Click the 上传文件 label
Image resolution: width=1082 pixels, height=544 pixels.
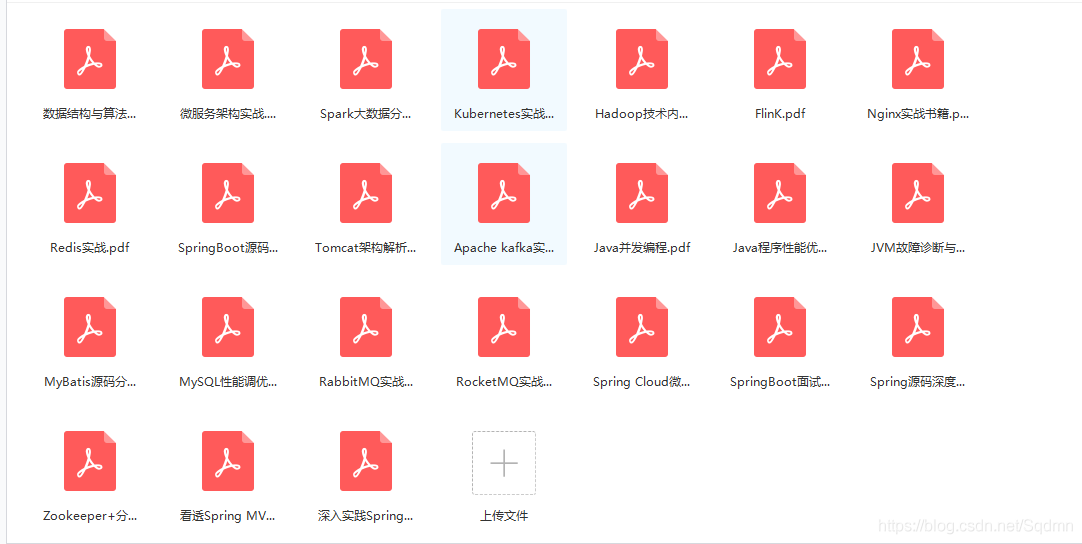pos(504,516)
